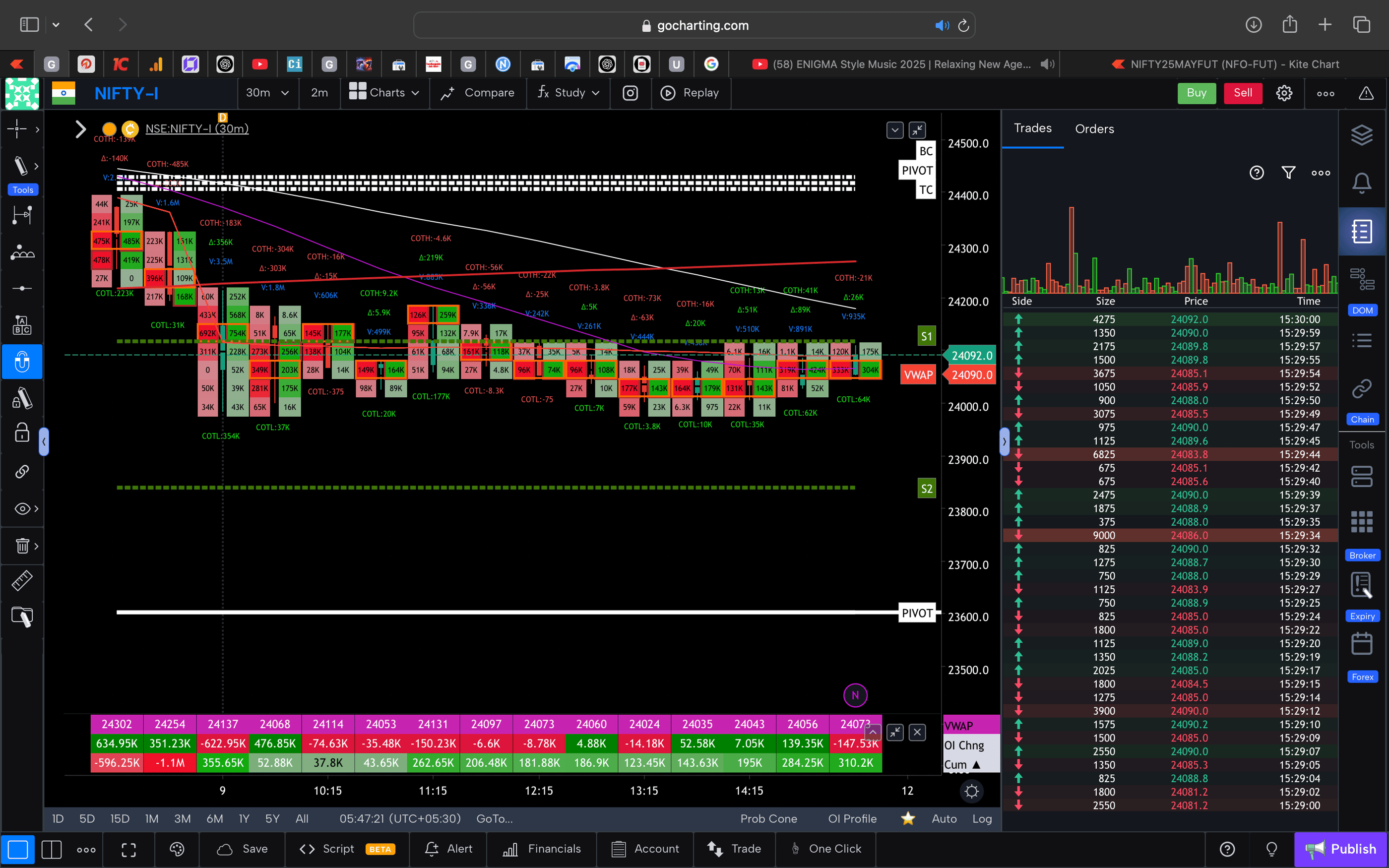Image resolution: width=1389 pixels, height=868 pixels.
Task: Lock all drawings with the padlock tool
Action: pyautogui.click(x=21, y=433)
